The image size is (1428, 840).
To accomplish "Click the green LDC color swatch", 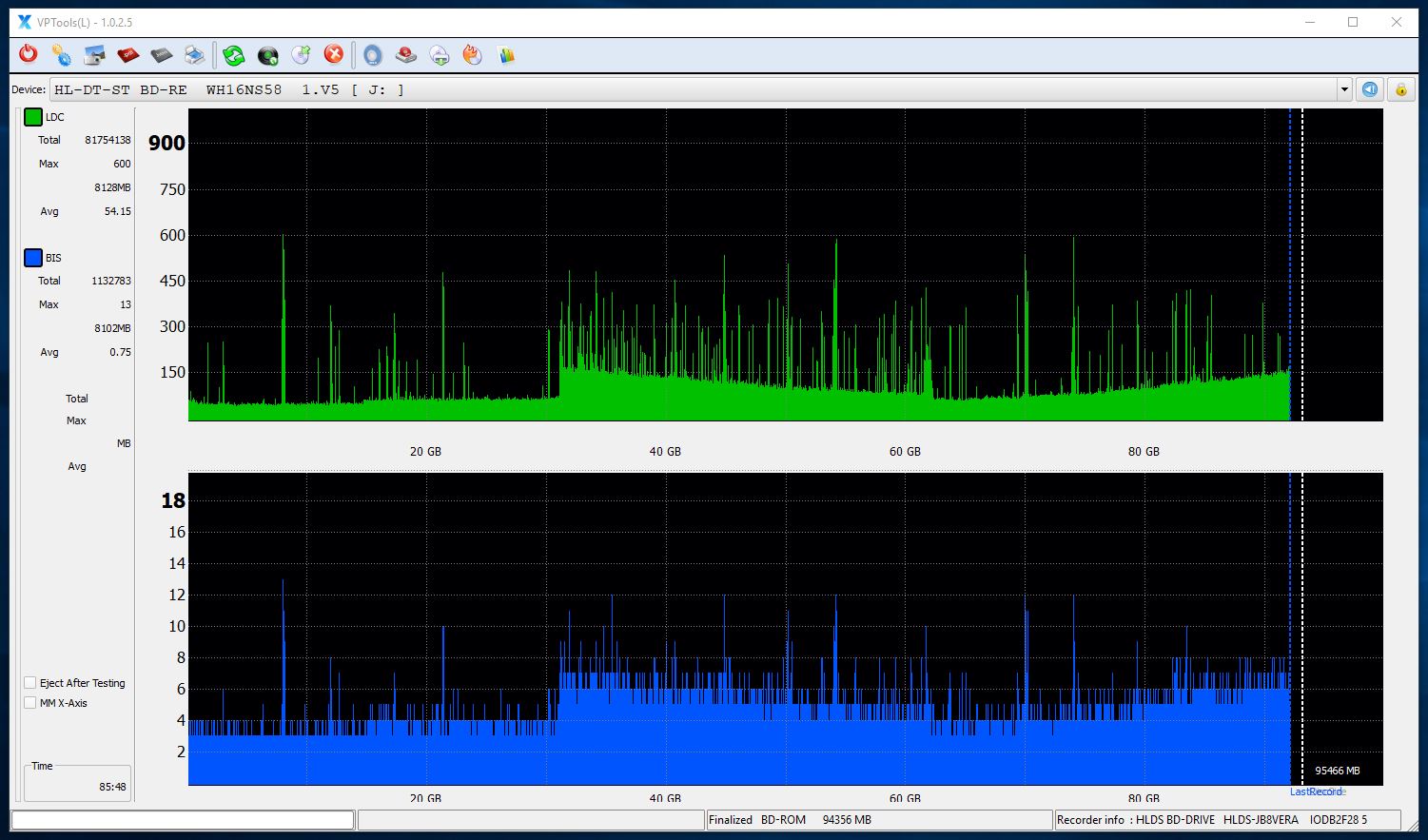I will (33, 117).
